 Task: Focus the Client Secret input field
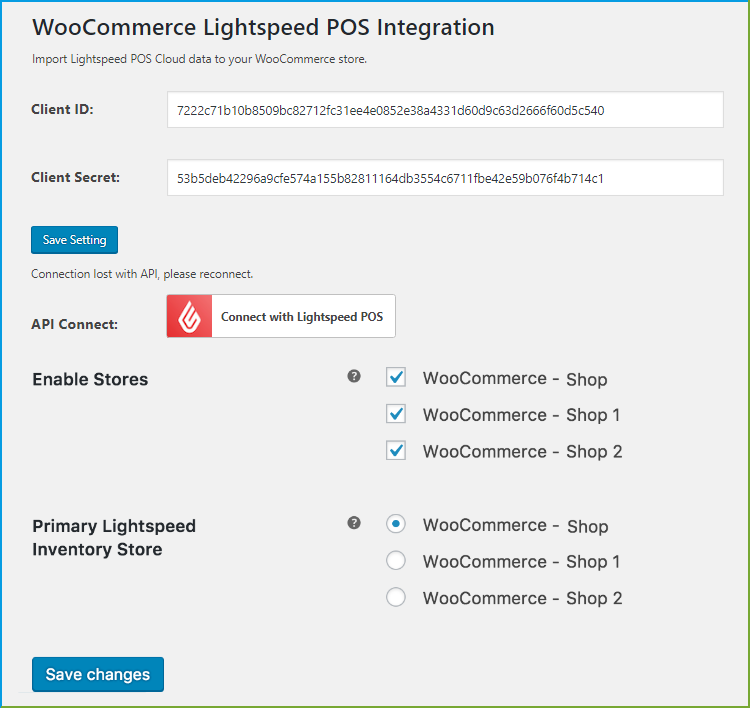(445, 178)
